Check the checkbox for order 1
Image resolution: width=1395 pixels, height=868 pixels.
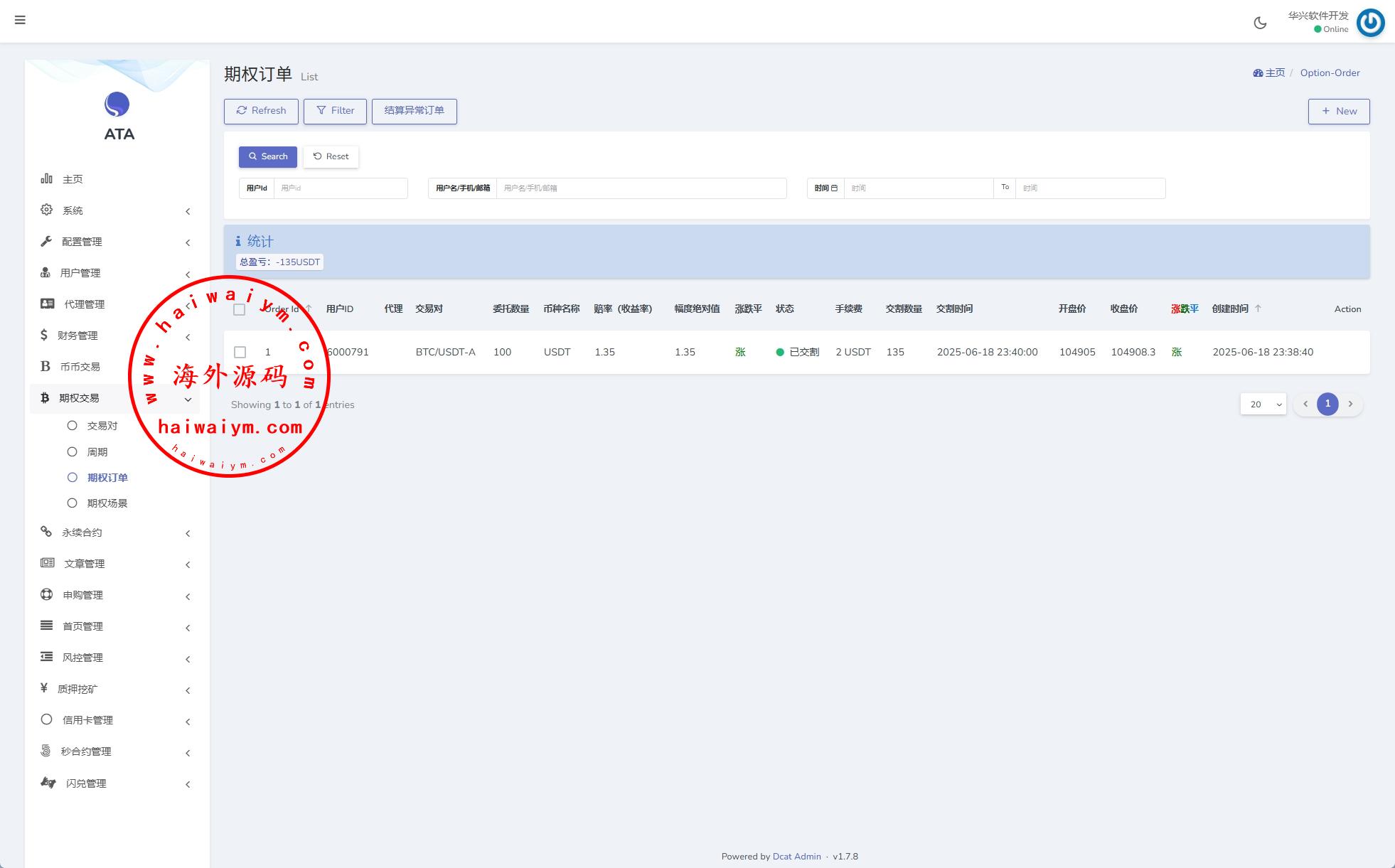[240, 352]
